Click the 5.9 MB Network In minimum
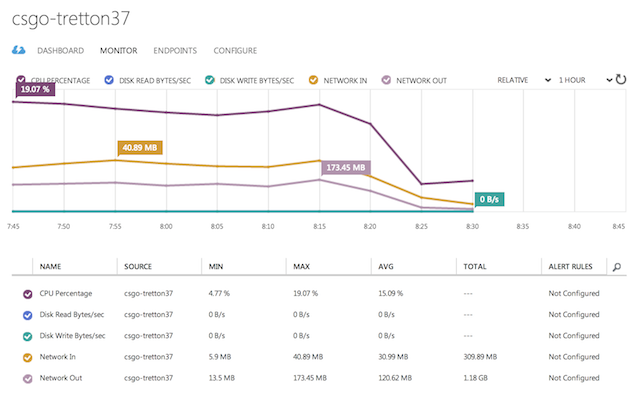This screenshot has height=406, width=640. [220, 357]
